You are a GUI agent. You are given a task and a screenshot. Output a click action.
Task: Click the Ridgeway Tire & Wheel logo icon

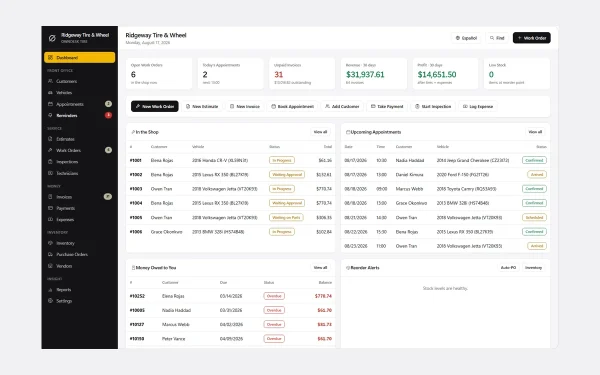pos(52,38)
